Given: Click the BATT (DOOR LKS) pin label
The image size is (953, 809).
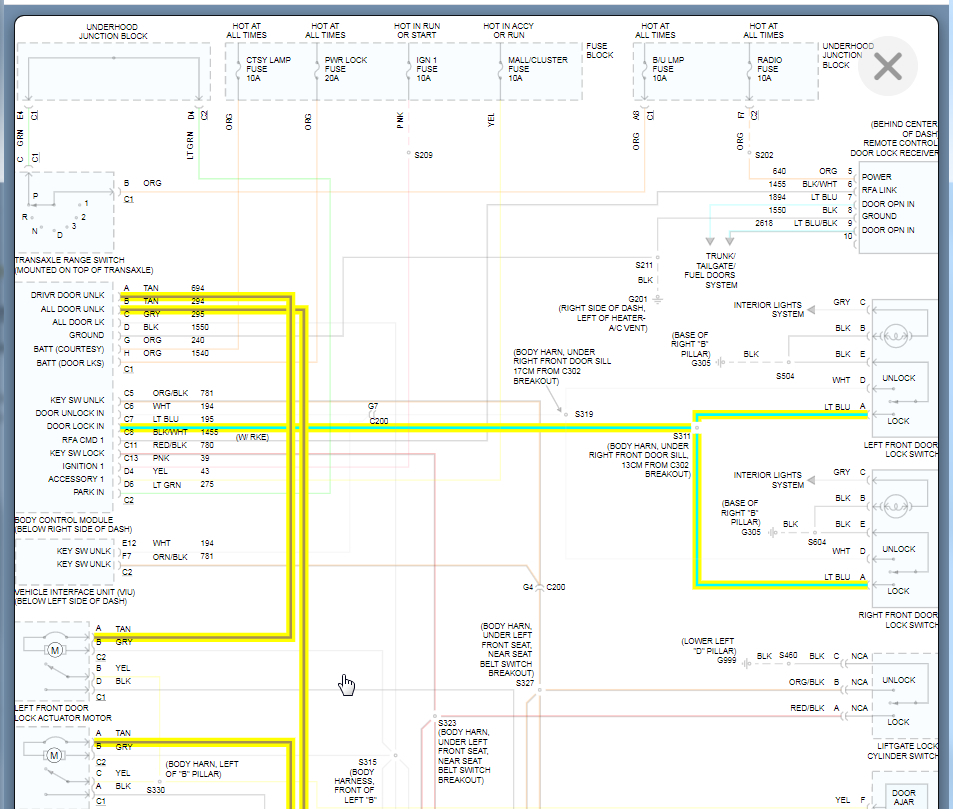Looking at the screenshot, I should (70, 363).
